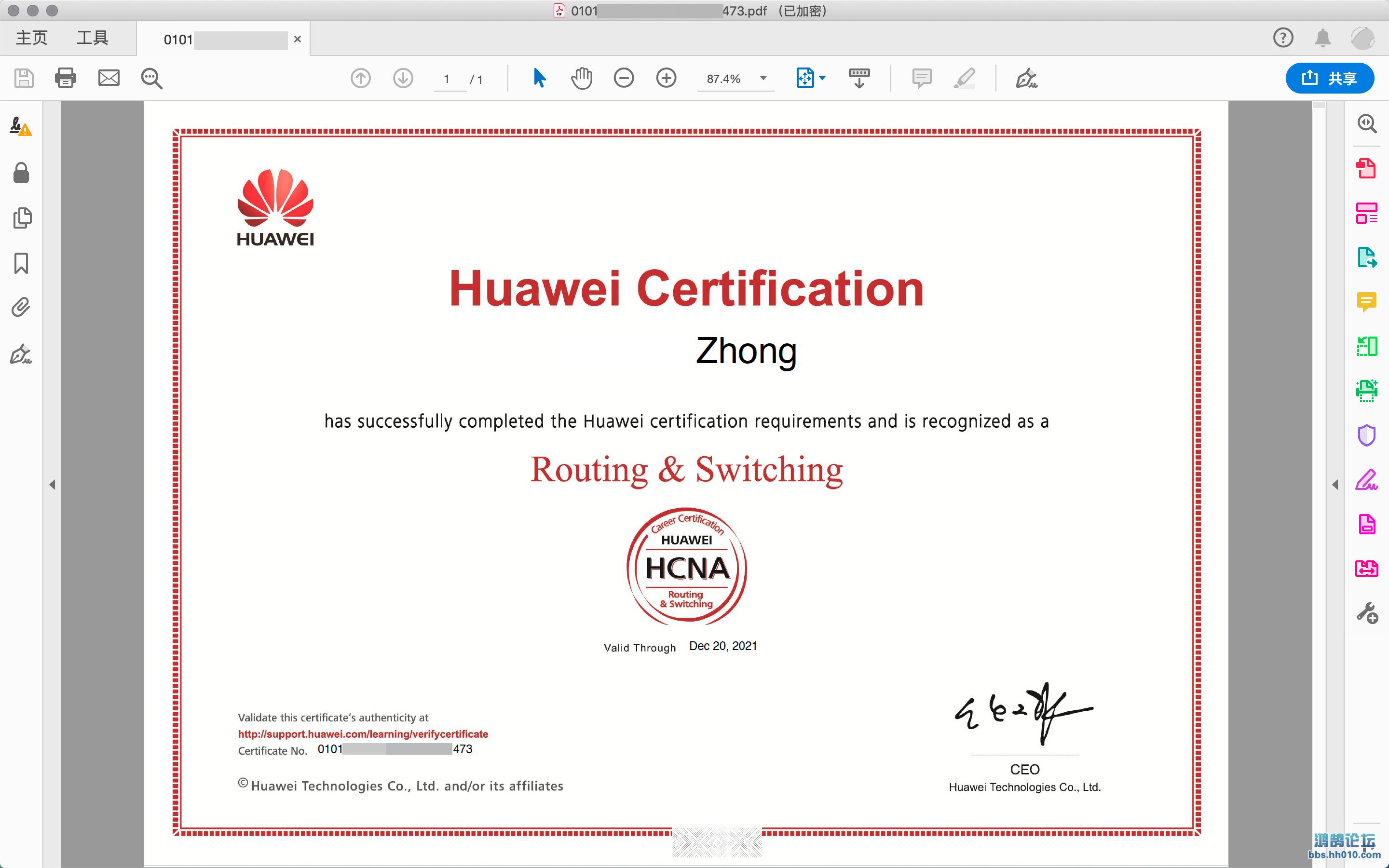Click the name Zhong on the certificate
Screen dimensions: 1389x868
click(x=746, y=352)
